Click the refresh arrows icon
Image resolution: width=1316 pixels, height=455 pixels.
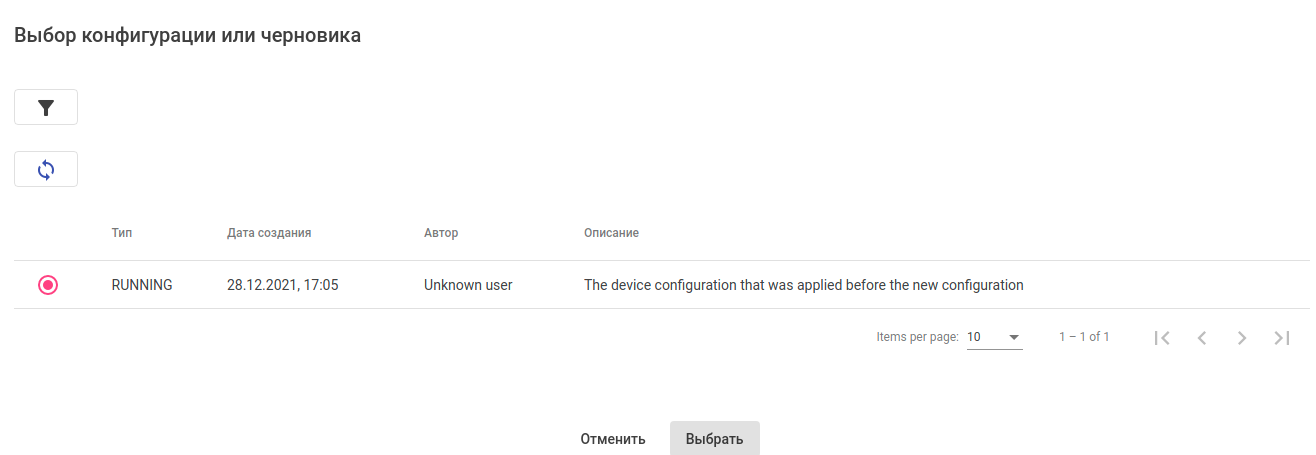46,170
